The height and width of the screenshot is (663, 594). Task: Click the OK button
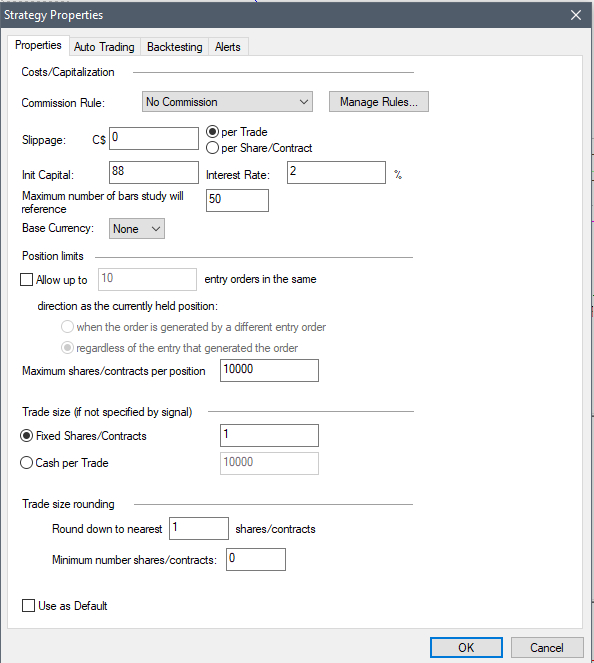pyautogui.click(x=466, y=648)
